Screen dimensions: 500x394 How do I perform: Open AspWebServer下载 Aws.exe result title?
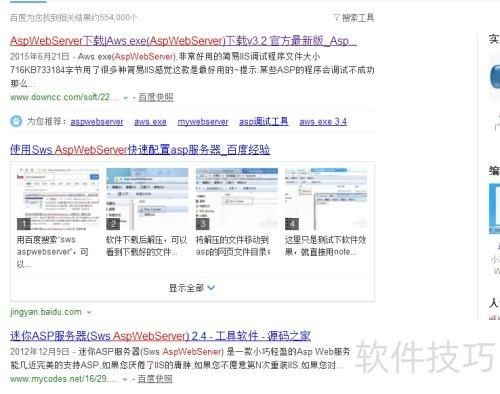183,41
